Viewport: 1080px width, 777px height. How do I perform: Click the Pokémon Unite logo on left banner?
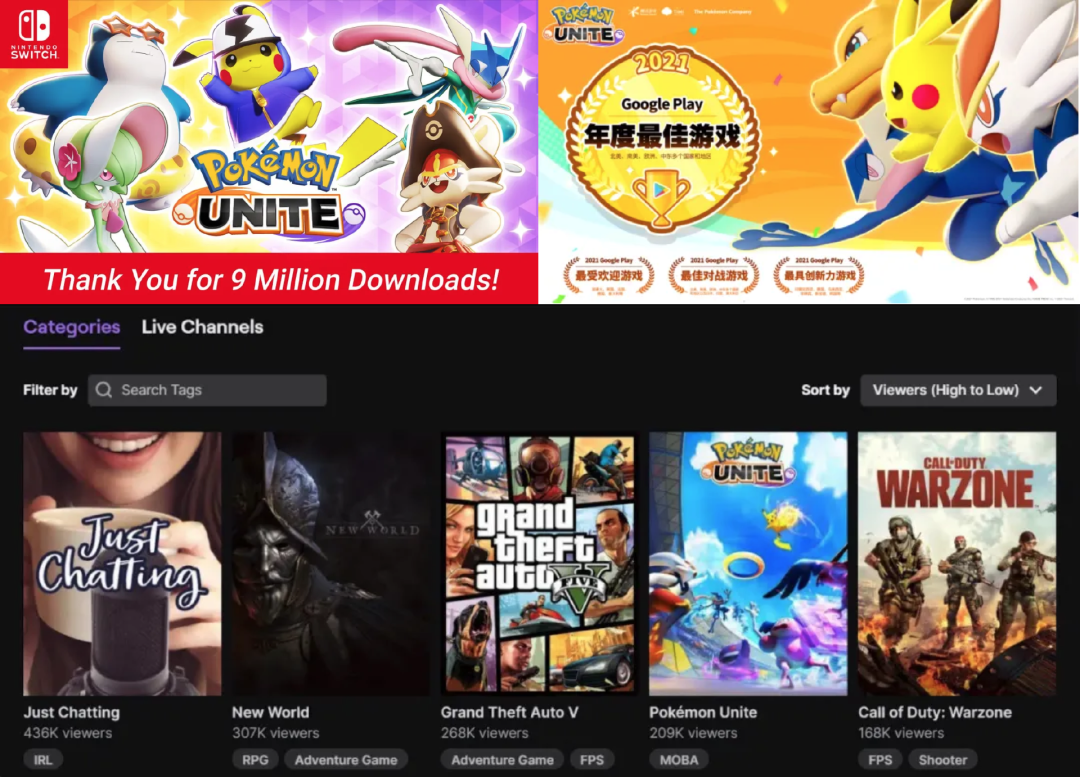[269, 191]
